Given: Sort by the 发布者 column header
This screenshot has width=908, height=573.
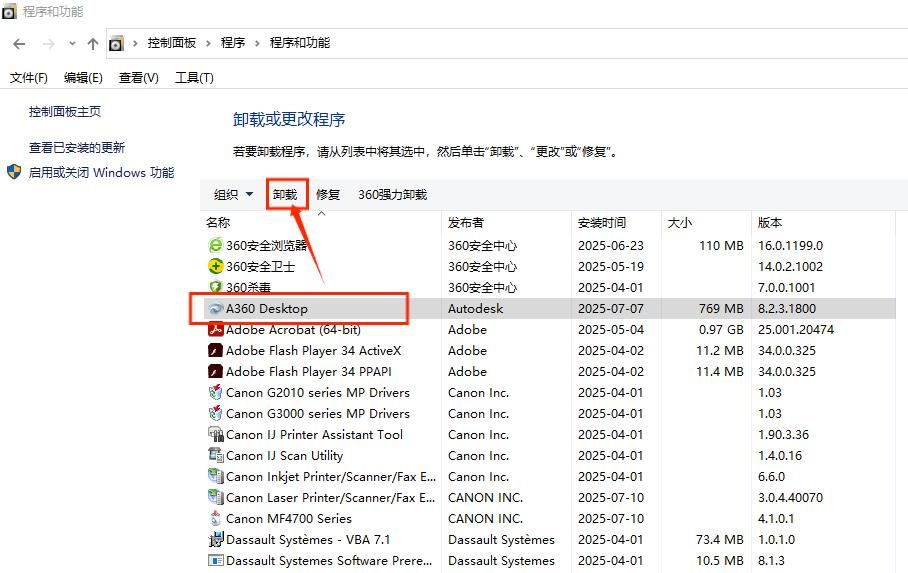Looking at the screenshot, I should 466,222.
